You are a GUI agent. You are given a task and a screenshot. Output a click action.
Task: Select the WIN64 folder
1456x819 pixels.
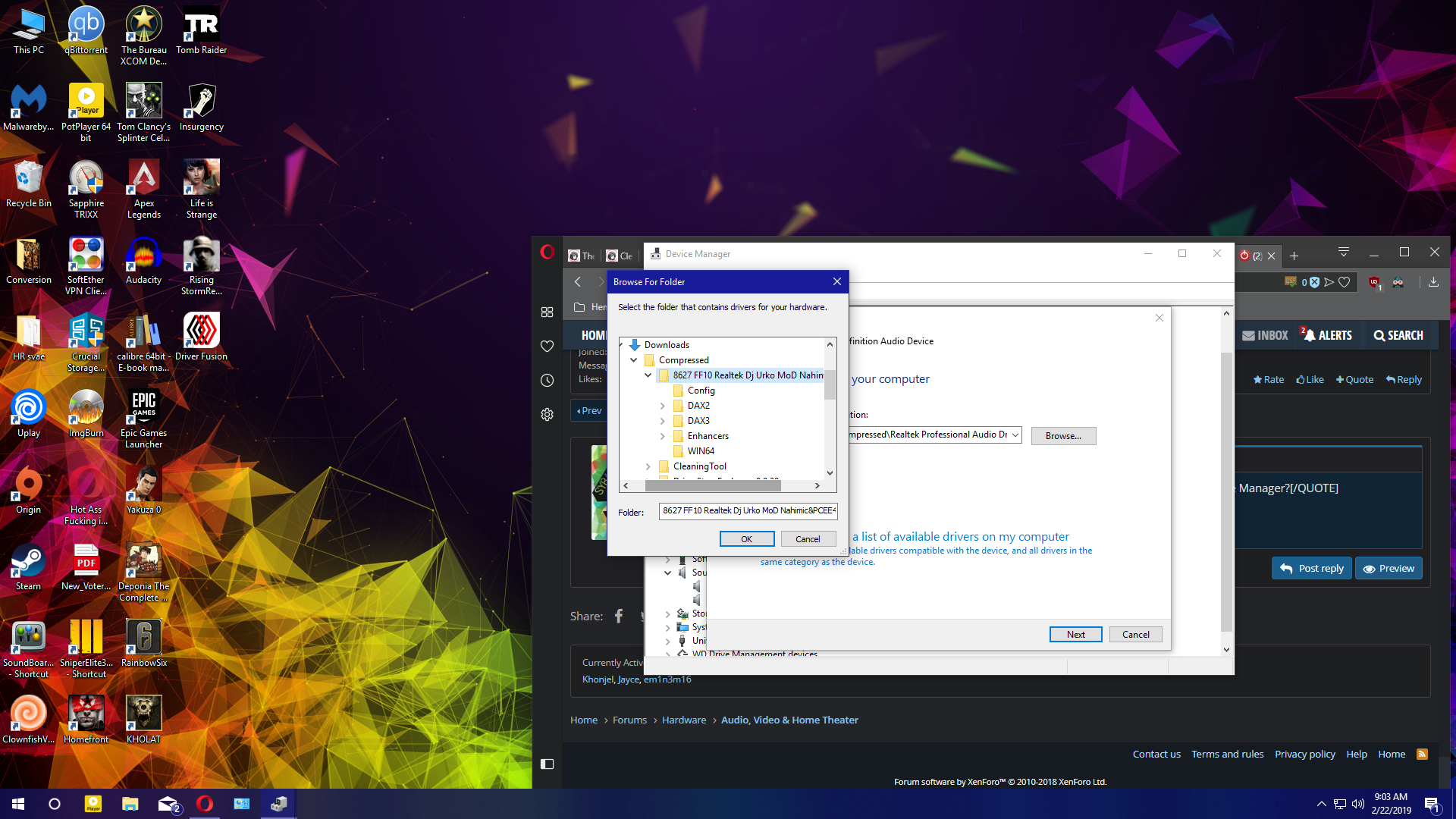pyautogui.click(x=701, y=451)
